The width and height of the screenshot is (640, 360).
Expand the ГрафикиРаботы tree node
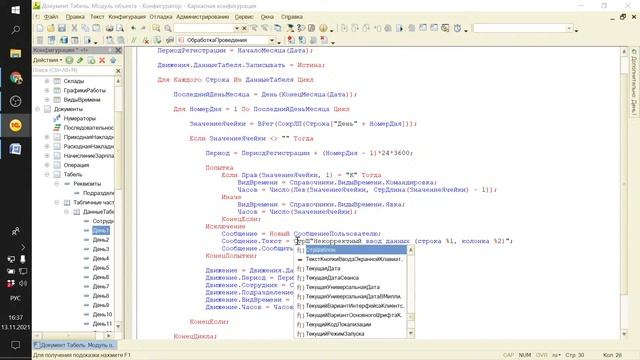coord(47,90)
